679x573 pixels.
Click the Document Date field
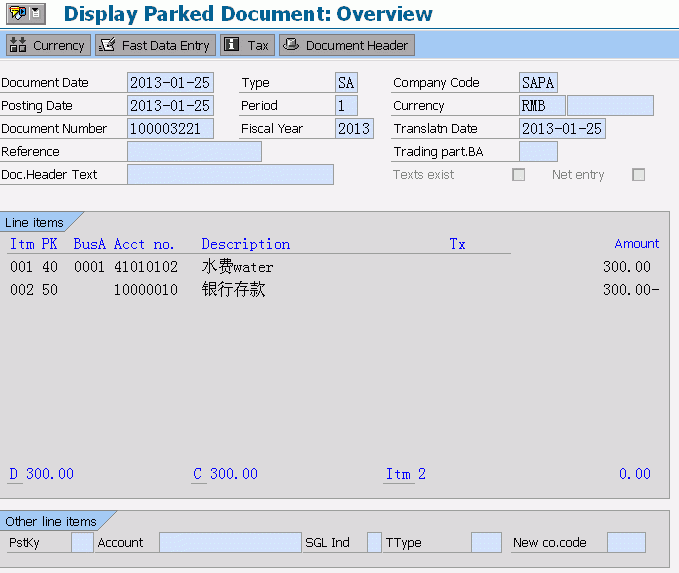coord(170,82)
